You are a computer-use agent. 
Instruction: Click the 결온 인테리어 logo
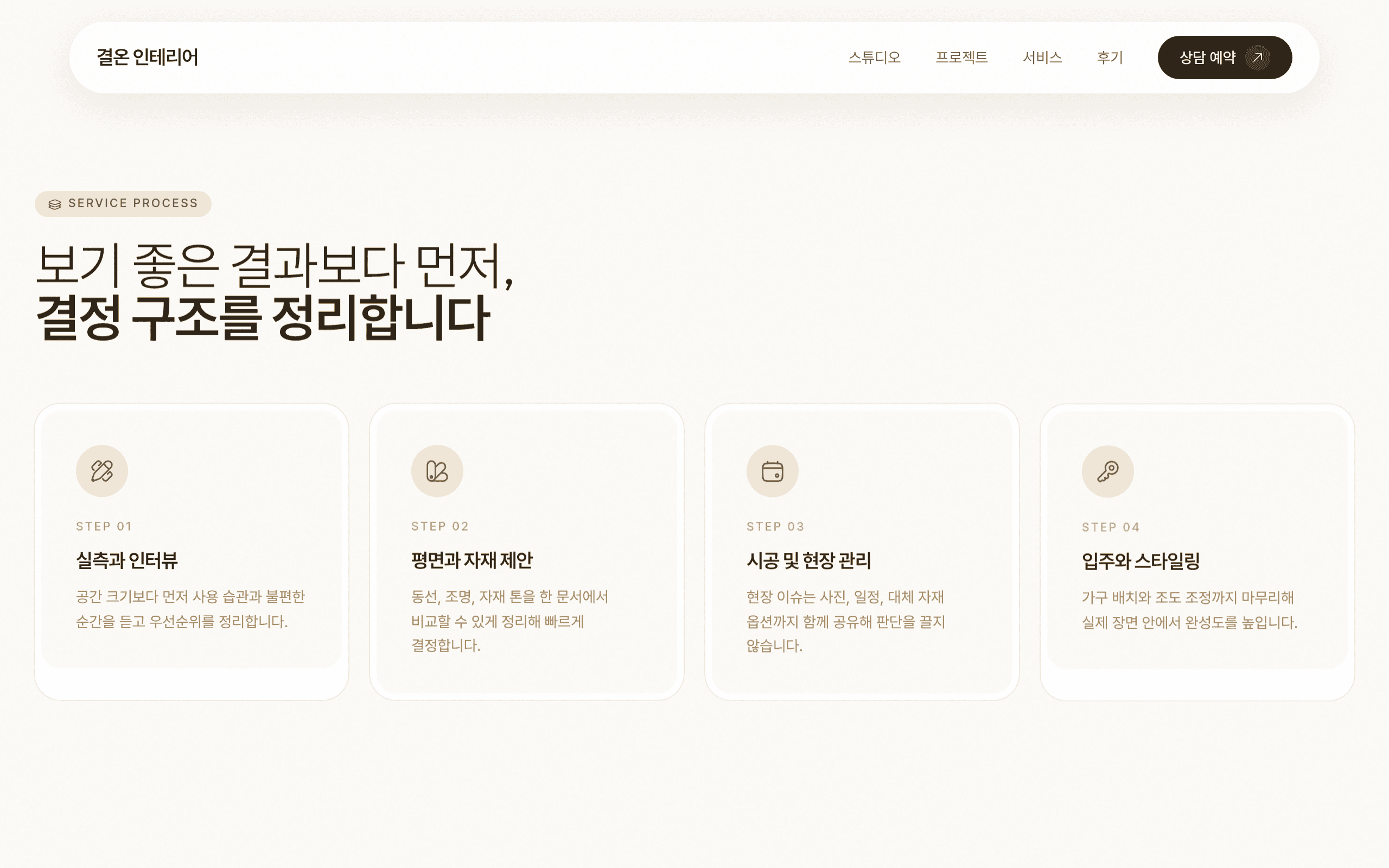click(x=148, y=57)
